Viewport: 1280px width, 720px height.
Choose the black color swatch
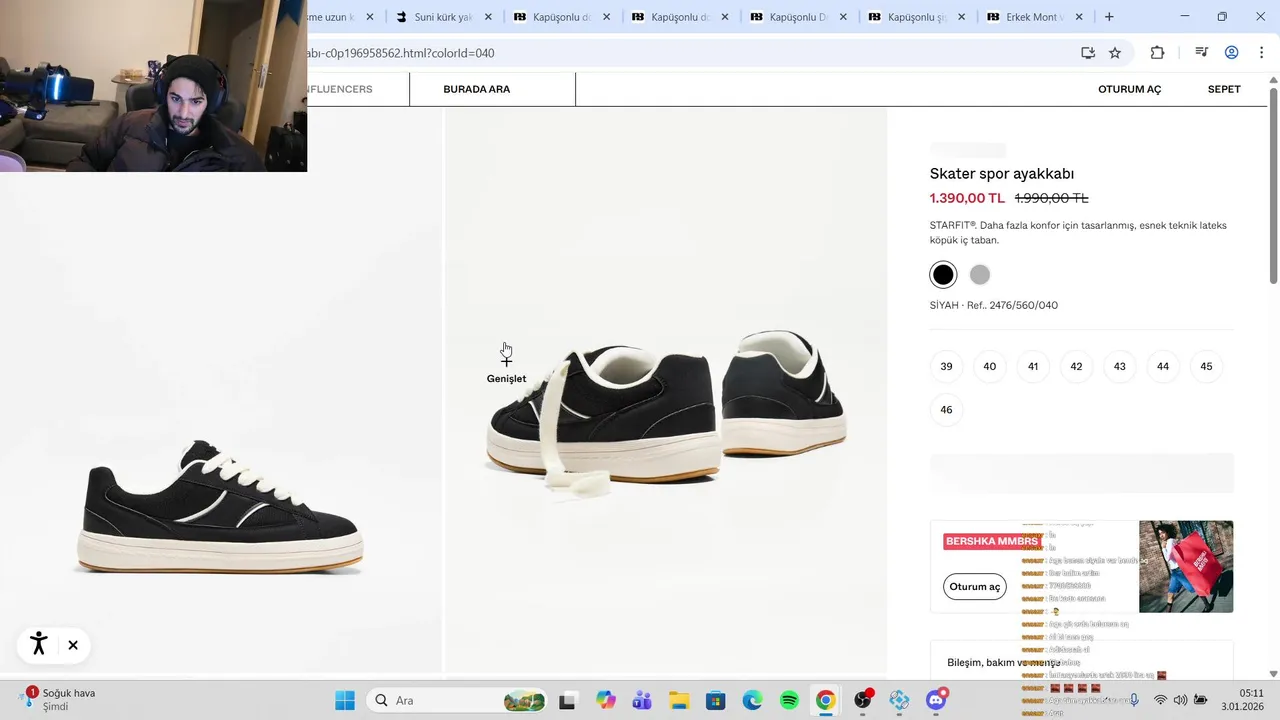point(943,274)
